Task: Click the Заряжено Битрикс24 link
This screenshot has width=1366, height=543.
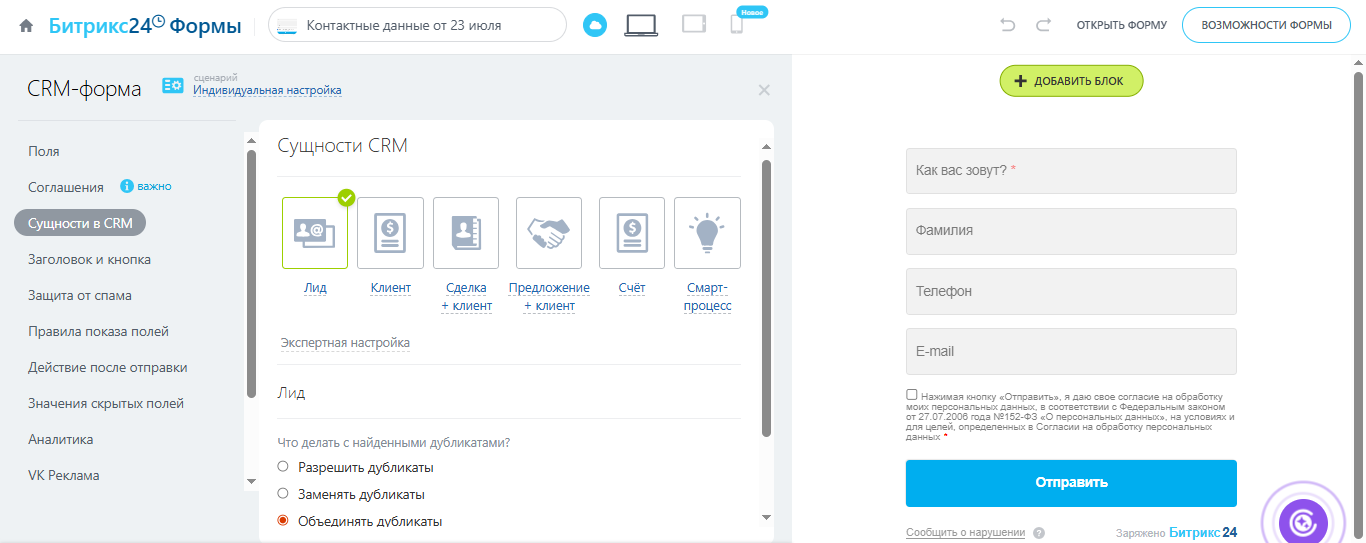Action: tap(1176, 533)
